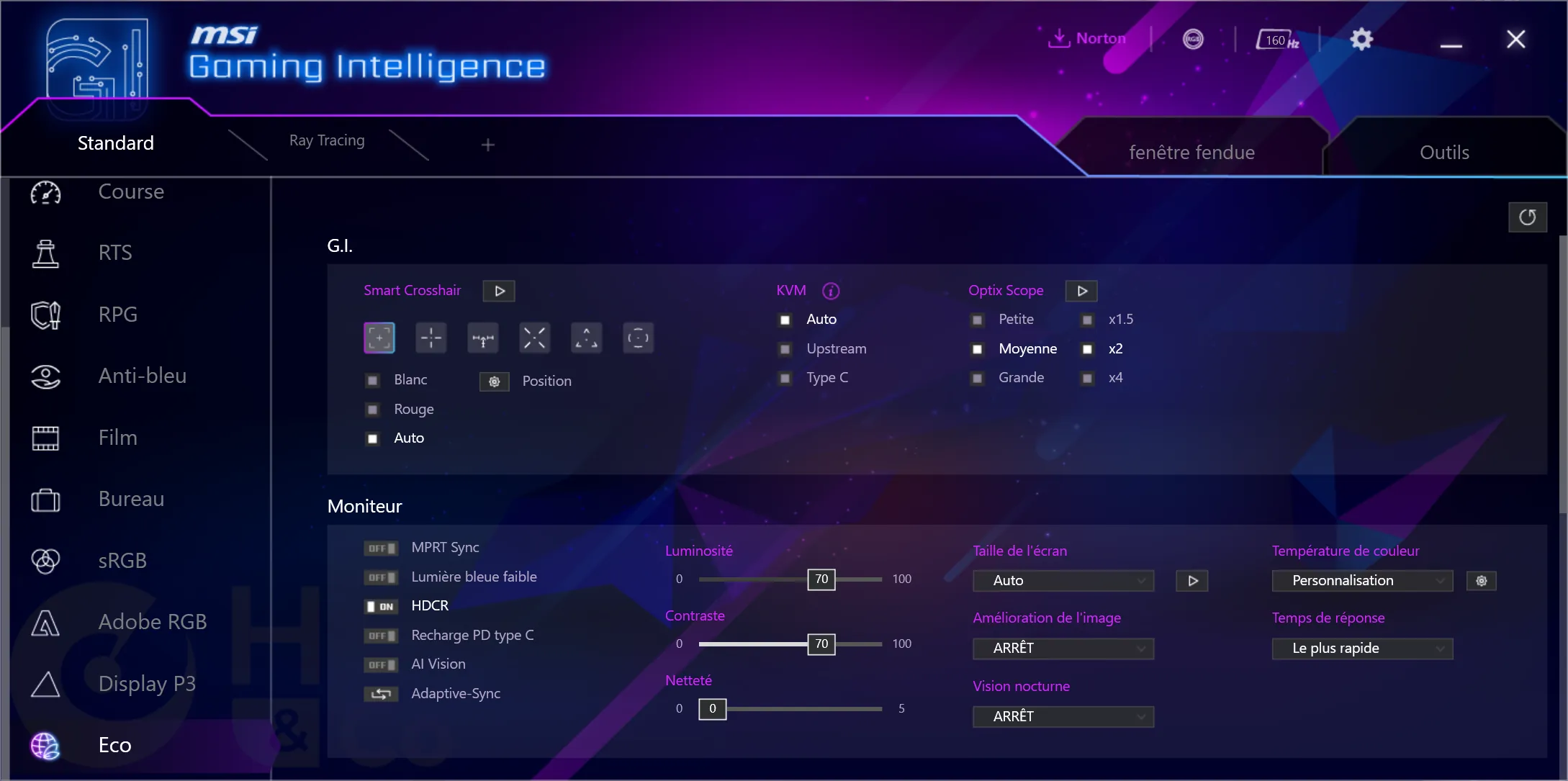Open the Outils tab
Viewport: 1568px width, 781px height.
1444,153
